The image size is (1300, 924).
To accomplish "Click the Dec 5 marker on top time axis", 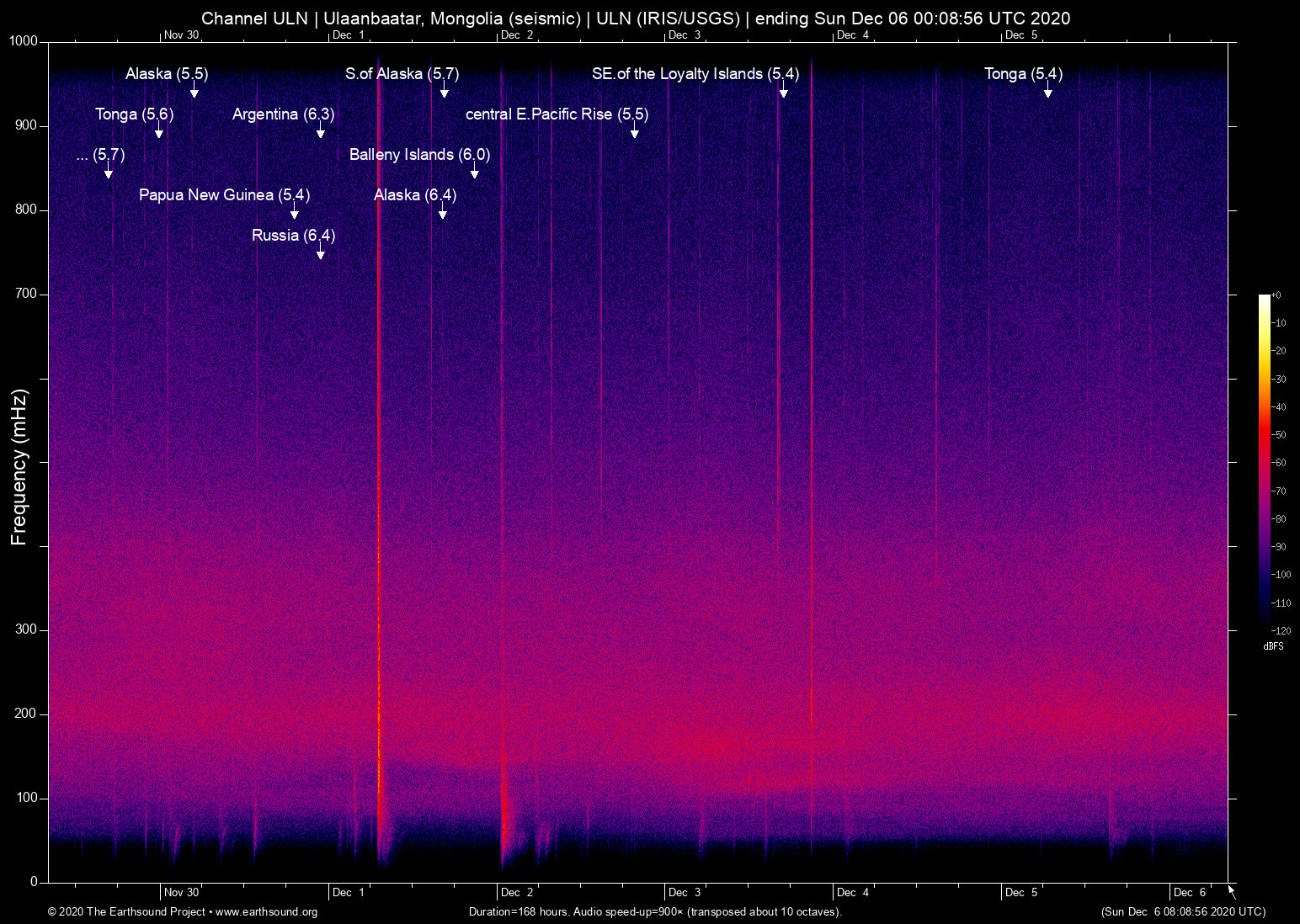I will [1020, 35].
